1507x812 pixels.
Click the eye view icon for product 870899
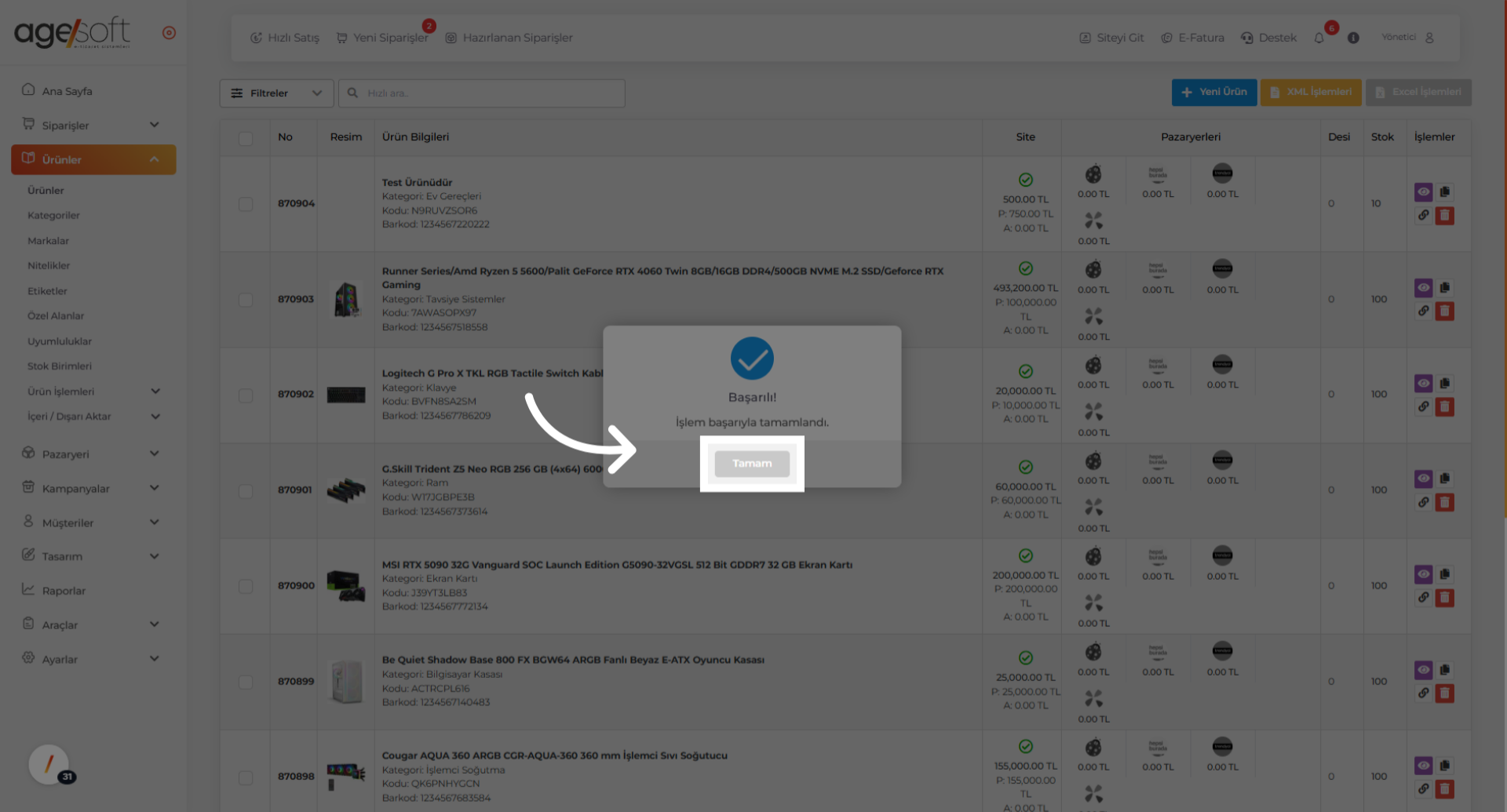click(1423, 670)
